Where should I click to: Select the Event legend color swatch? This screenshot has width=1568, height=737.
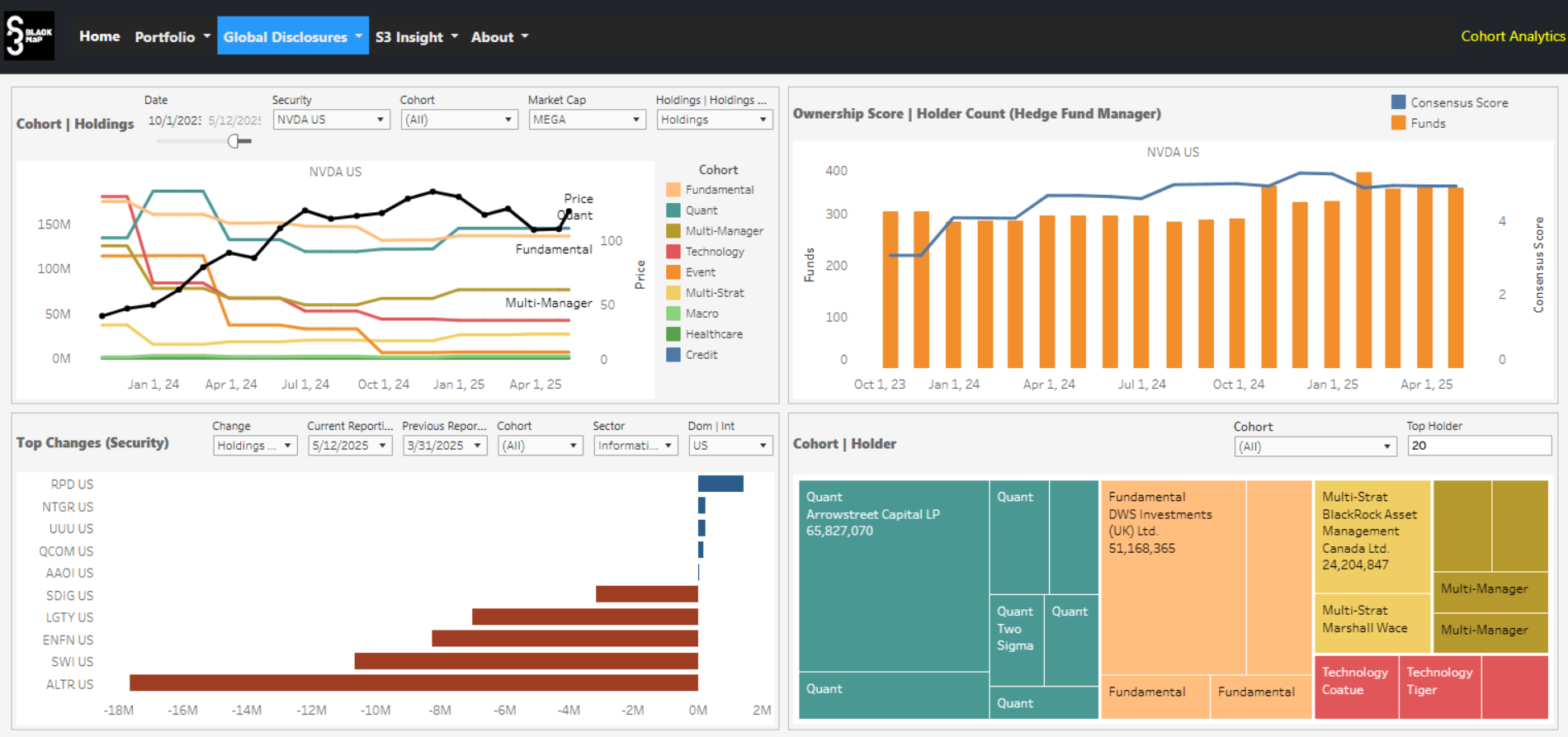[x=673, y=272]
